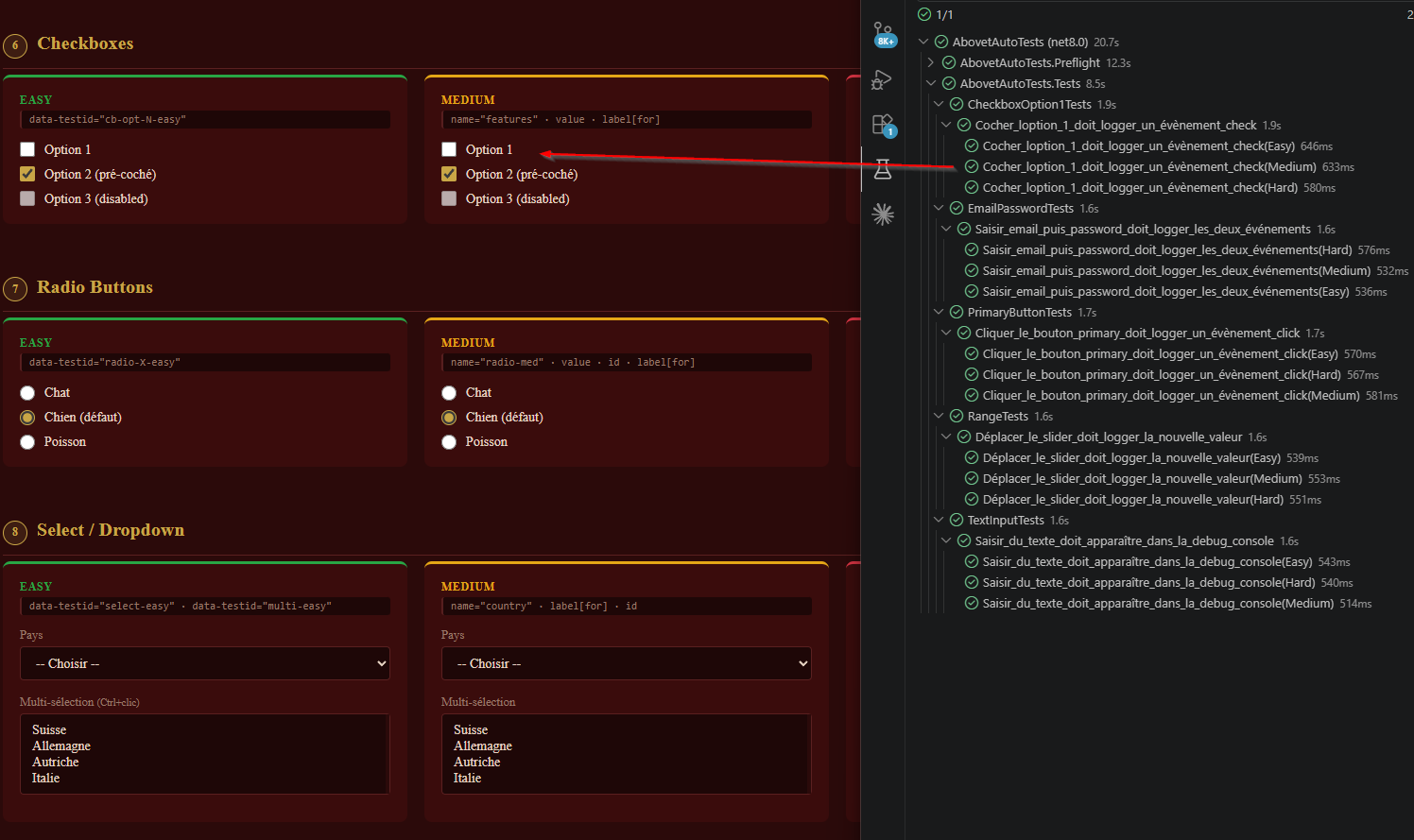This screenshot has height=840, width=1414.
Task: Collapse the RangeTests node
Action: (939, 416)
